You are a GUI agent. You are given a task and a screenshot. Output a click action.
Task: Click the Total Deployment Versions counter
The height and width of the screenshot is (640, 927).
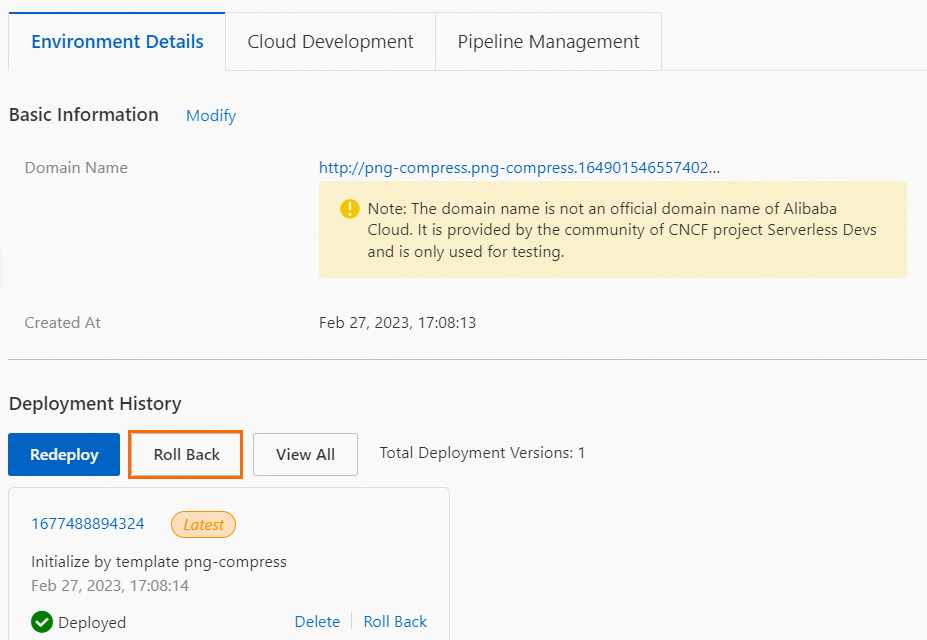[482, 452]
